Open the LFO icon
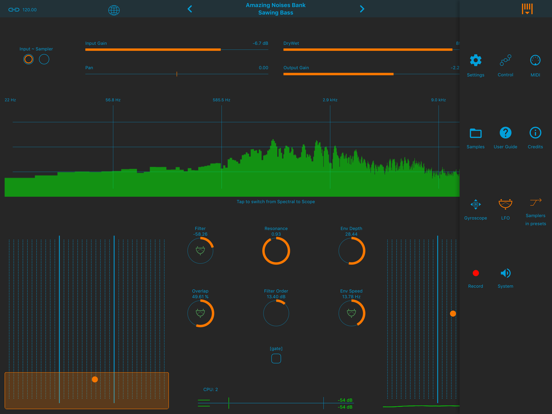The width and height of the screenshot is (552, 414). [x=505, y=204]
